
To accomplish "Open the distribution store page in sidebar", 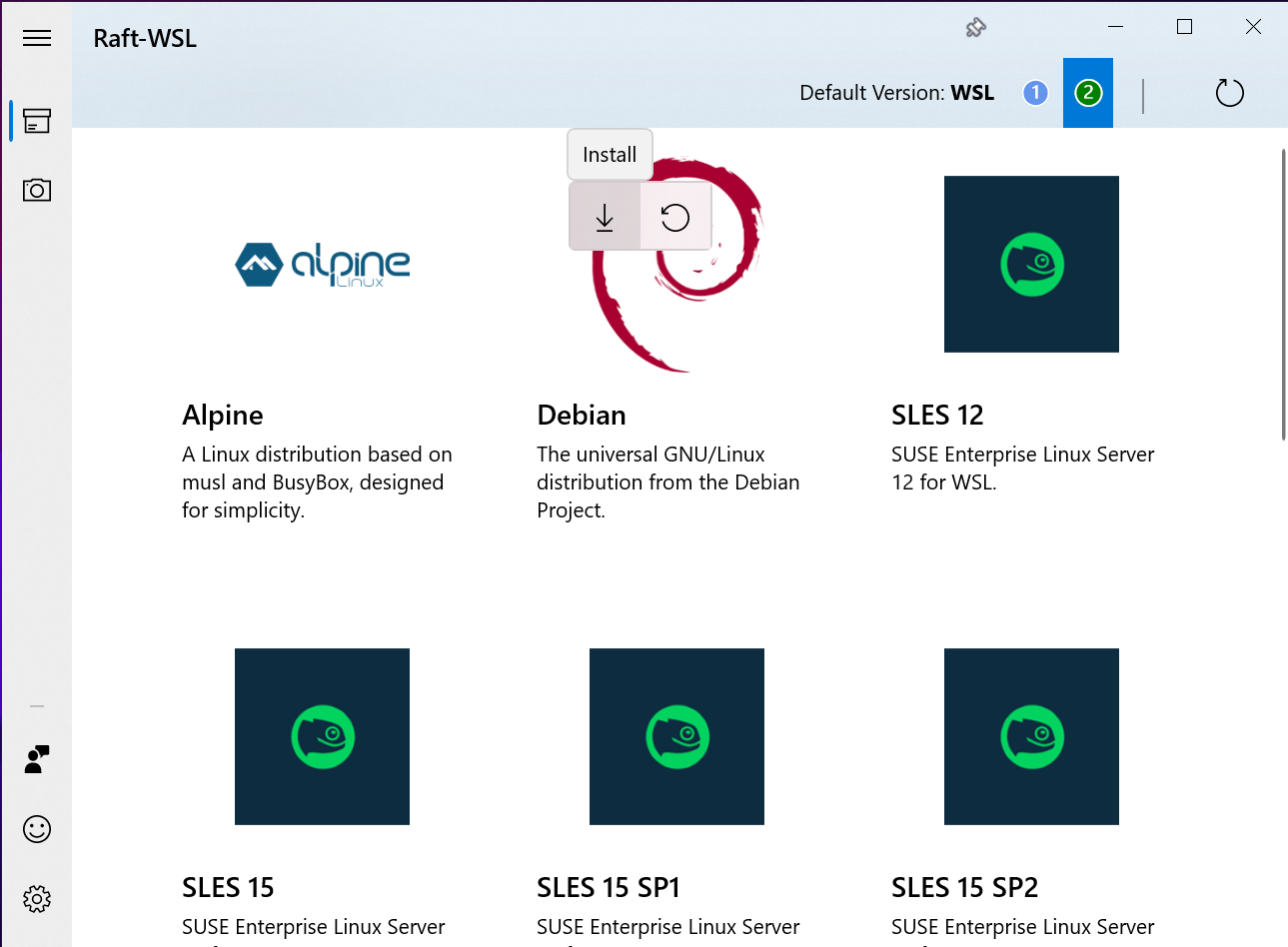I will pos(37,121).
